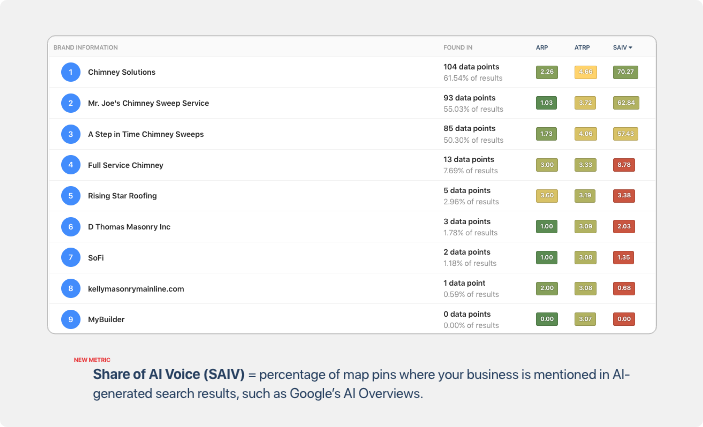The width and height of the screenshot is (703, 427).
Task: Click the '85 data points' text
Action: pos(469,129)
